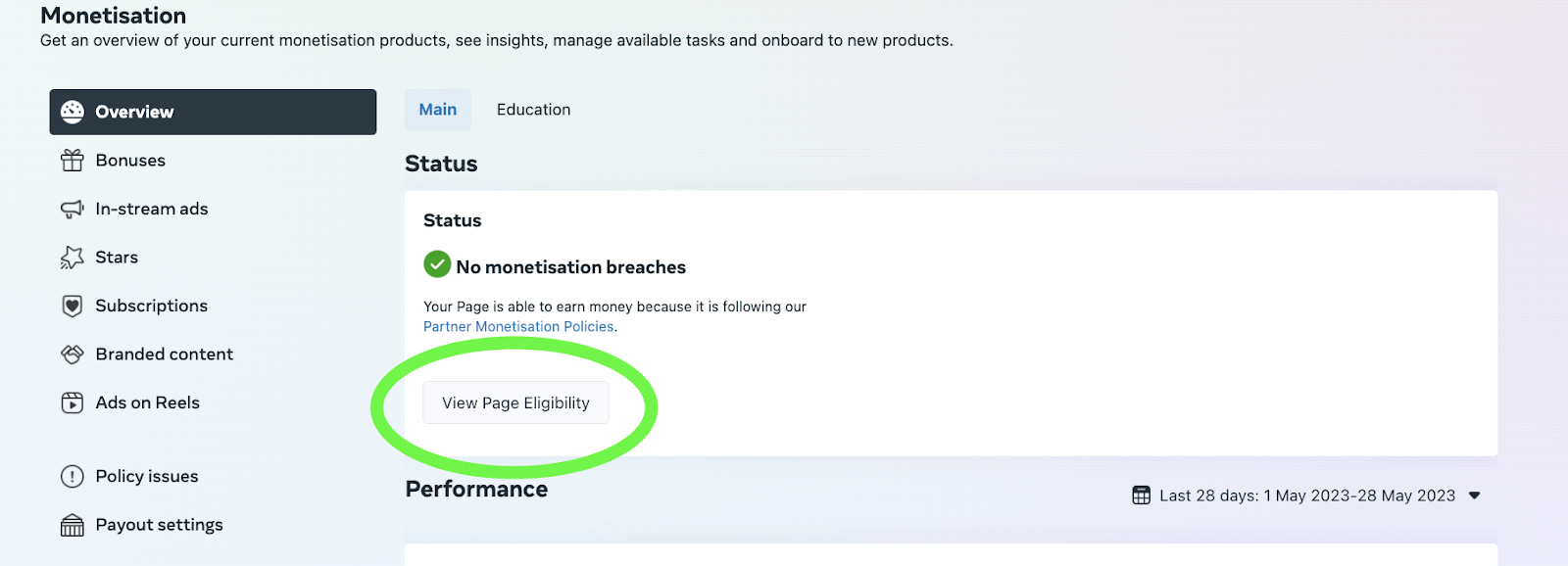
Task: Click the View Page Eligibility button
Action: (515, 402)
